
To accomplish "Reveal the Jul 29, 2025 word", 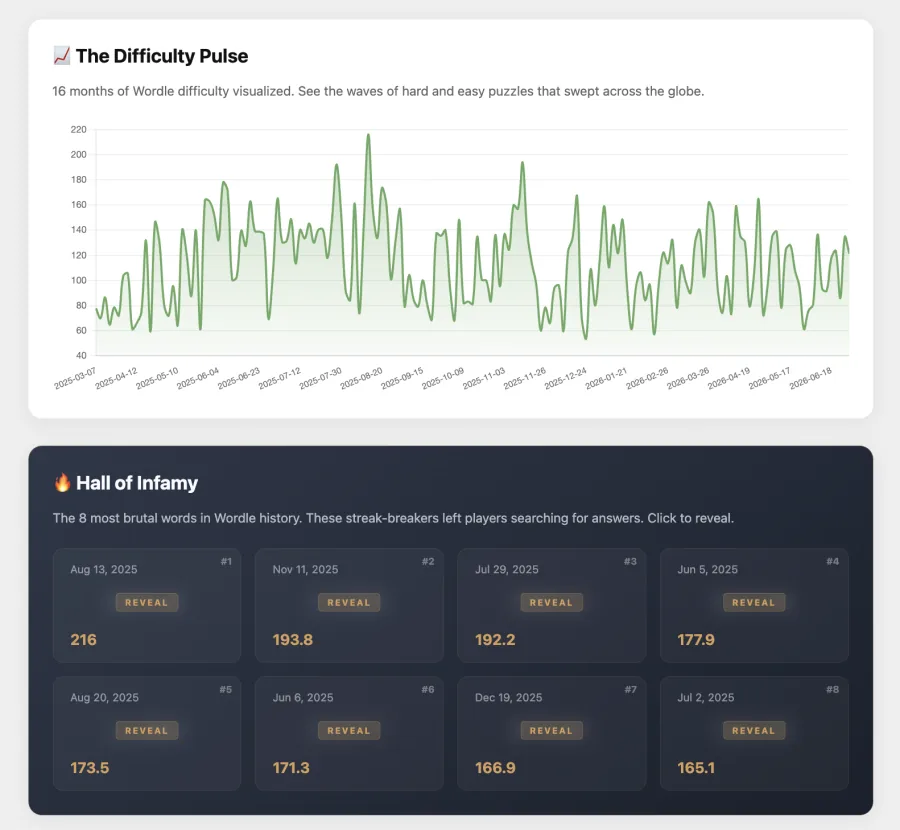I will 552,602.
